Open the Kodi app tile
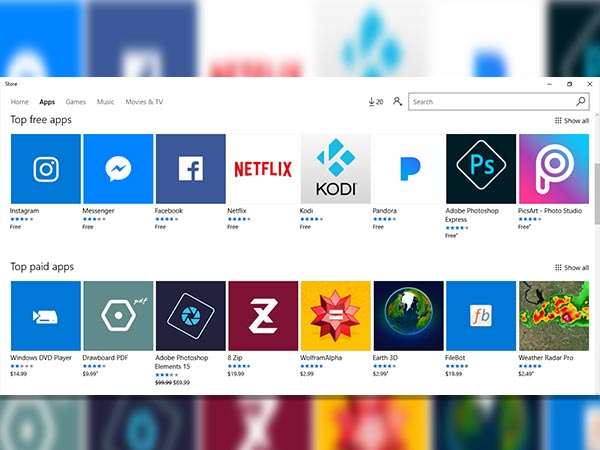Image resolution: width=600 pixels, height=450 pixels. coord(335,169)
